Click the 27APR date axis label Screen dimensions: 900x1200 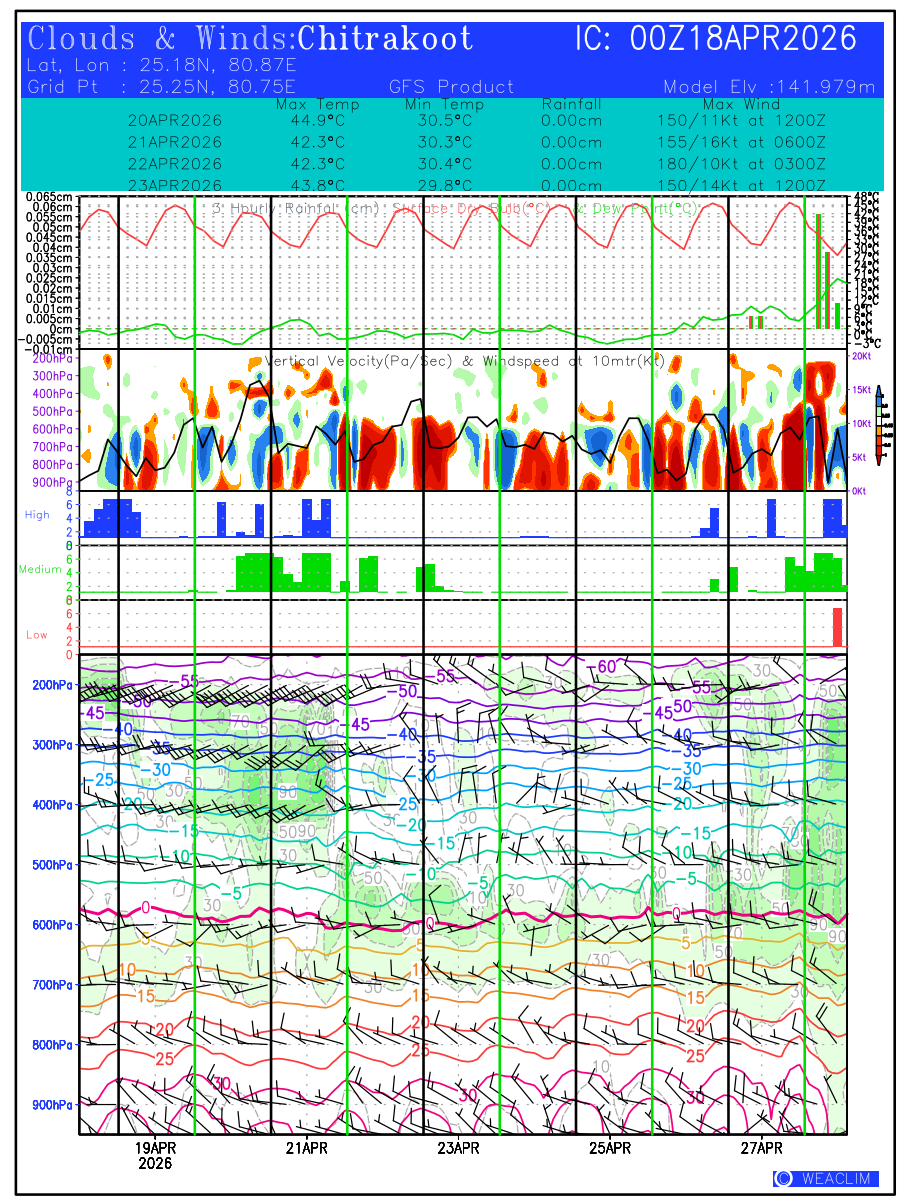(762, 1147)
